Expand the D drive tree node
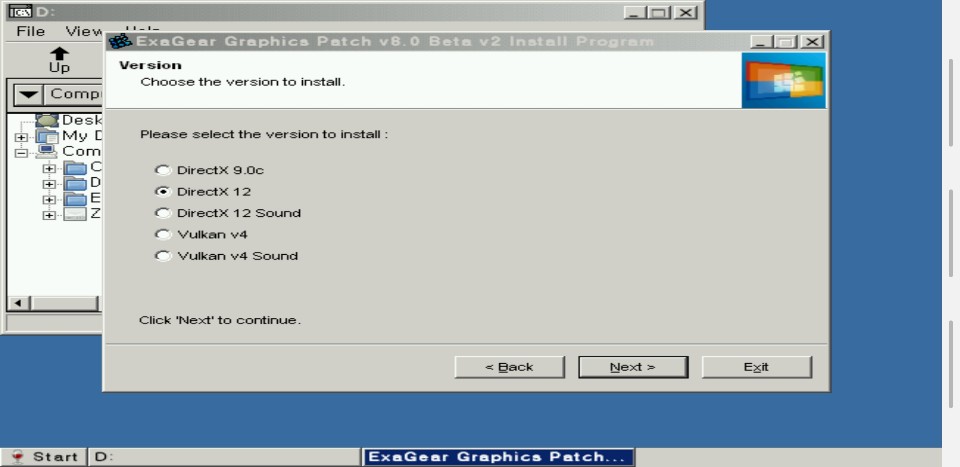This screenshot has height=467, width=960. [x=49, y=184]
